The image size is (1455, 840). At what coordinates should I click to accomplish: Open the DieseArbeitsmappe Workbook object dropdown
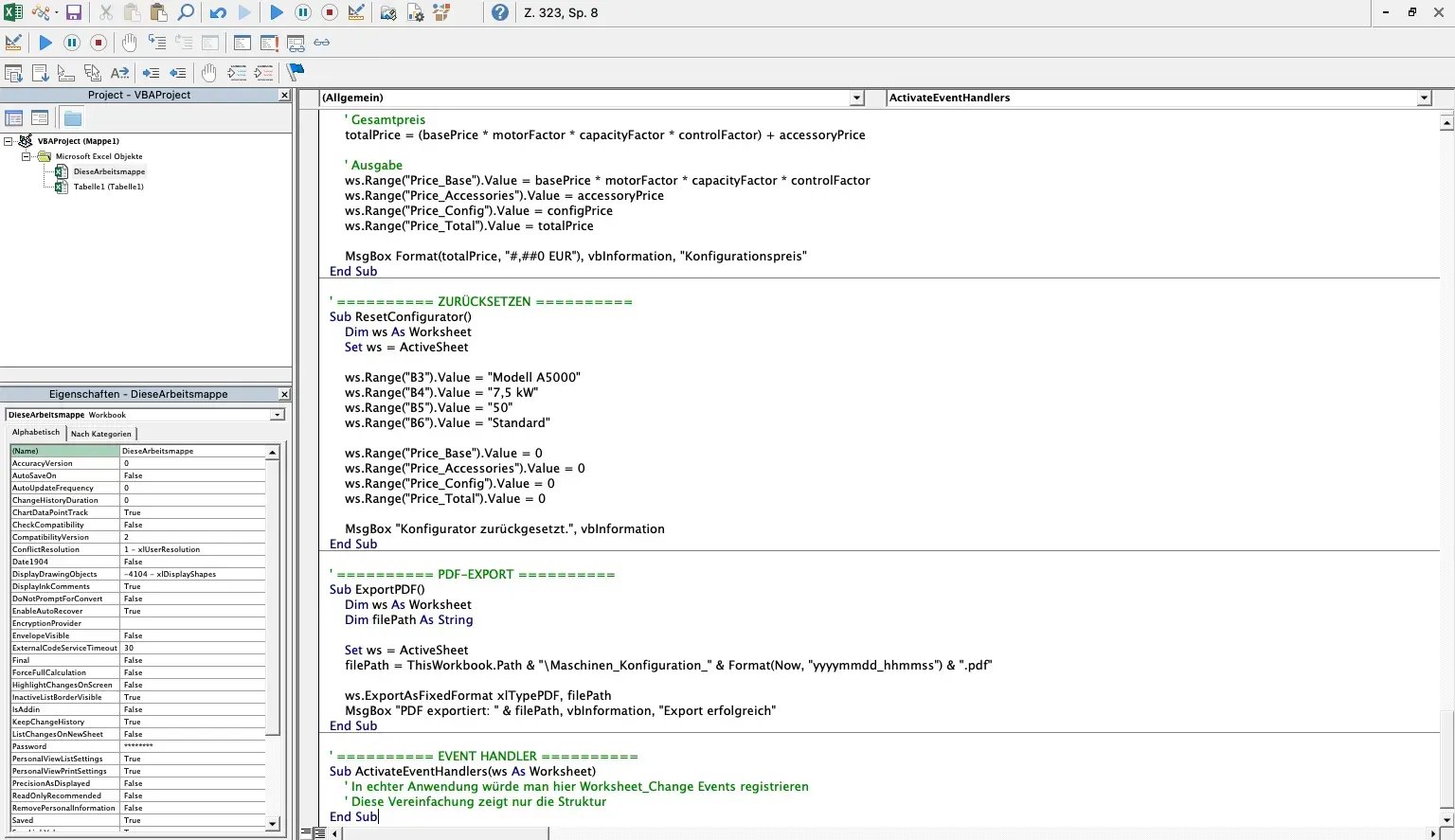point(278,415)
